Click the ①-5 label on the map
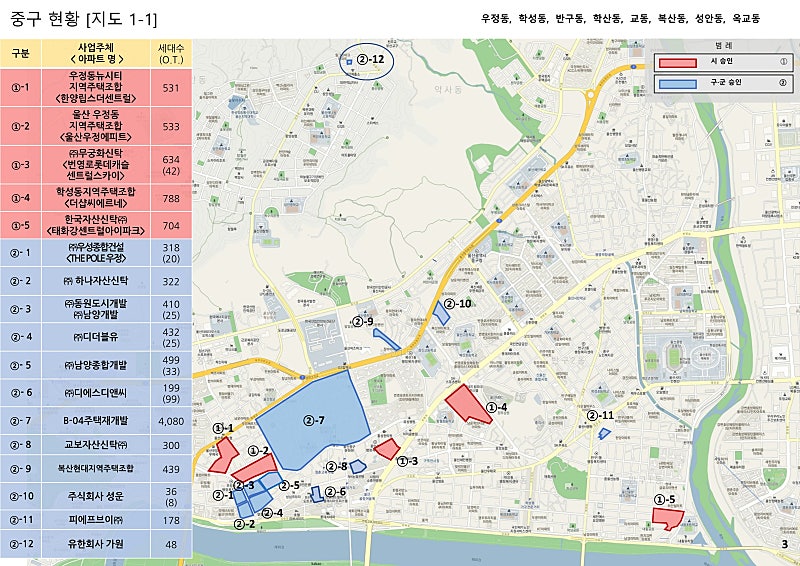The height and width of the screenshot is (566, 800). (x=664, y=499)
